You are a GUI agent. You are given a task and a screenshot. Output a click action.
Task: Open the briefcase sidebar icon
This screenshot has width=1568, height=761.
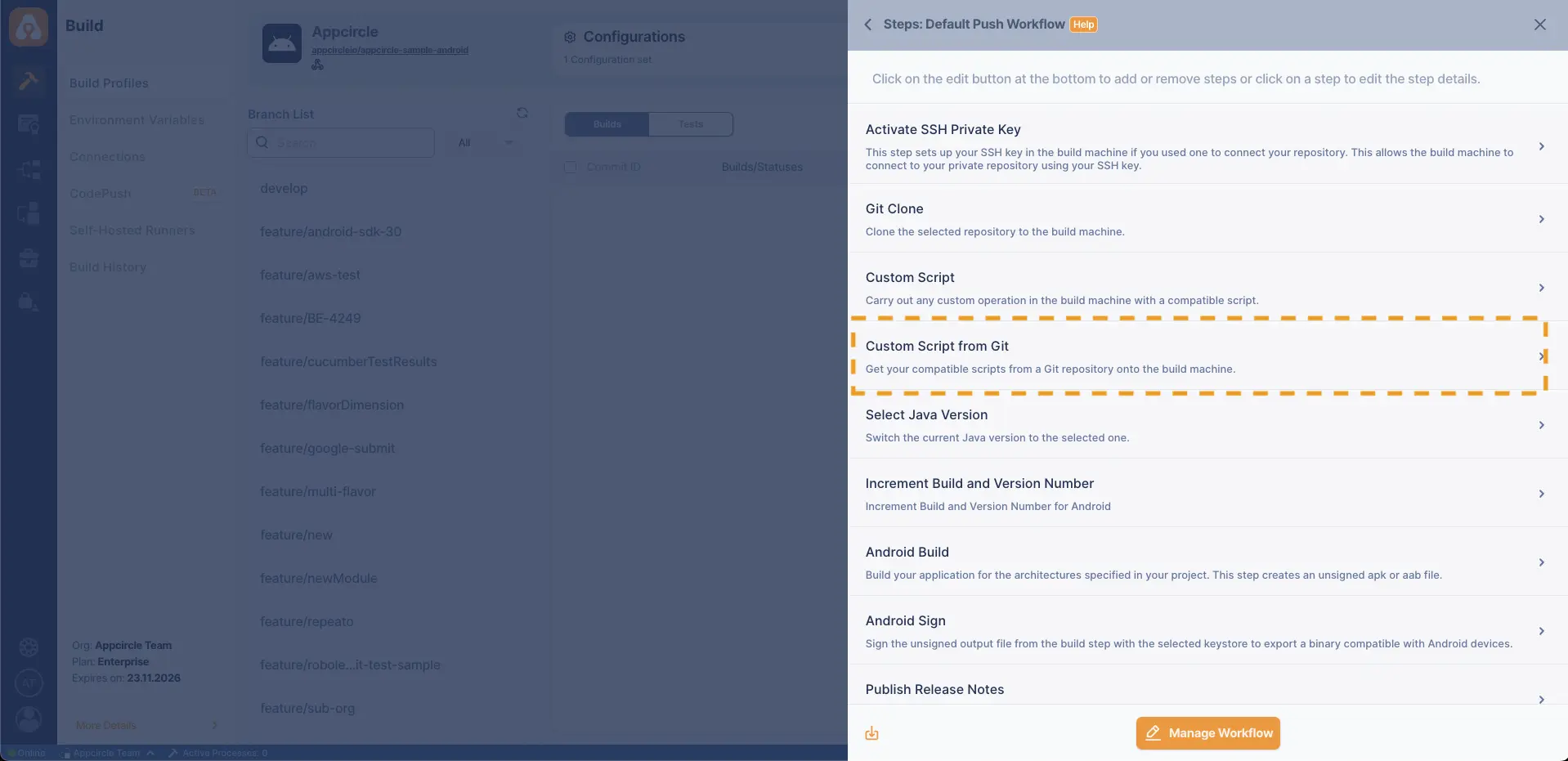pyautogui.click(x=29, y=258)
